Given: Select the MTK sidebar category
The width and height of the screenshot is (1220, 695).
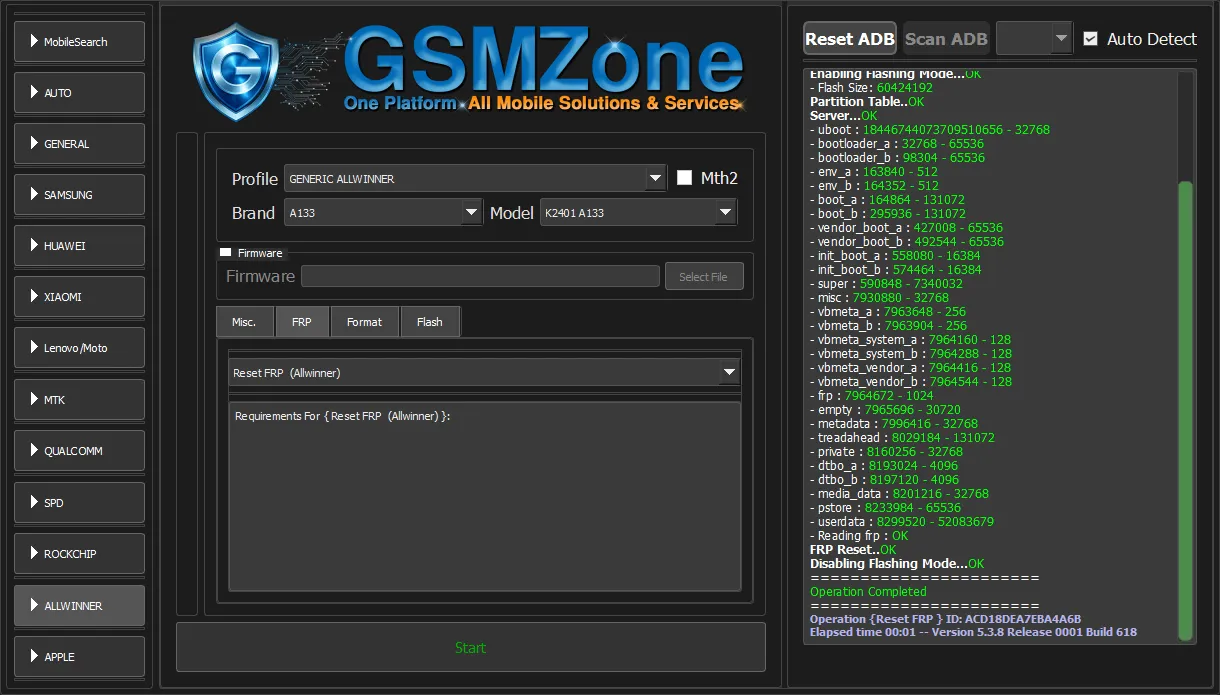Looking at the screenshot, I should coord(79,400).
